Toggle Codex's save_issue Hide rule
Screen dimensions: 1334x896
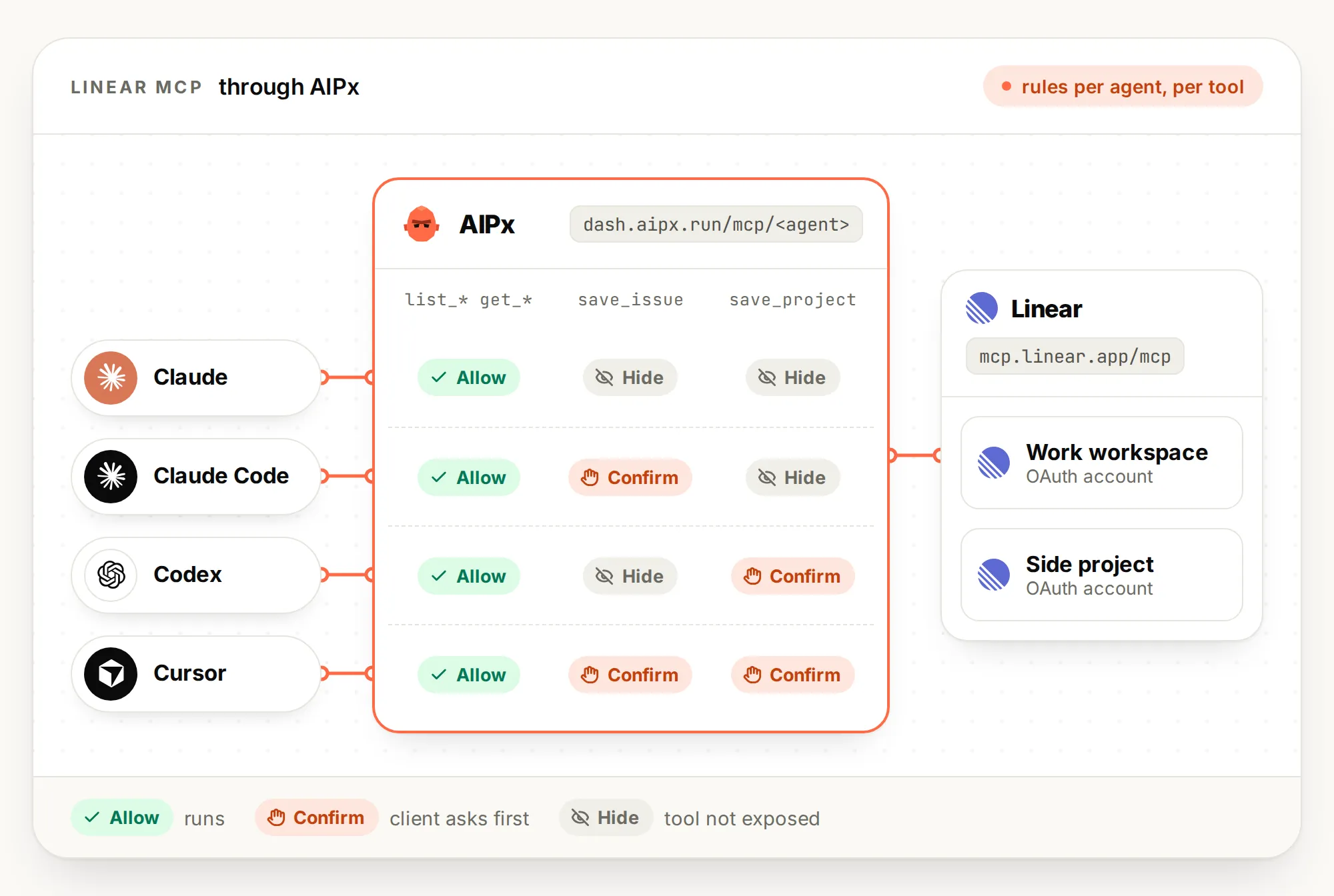click(x=630, y=576)
